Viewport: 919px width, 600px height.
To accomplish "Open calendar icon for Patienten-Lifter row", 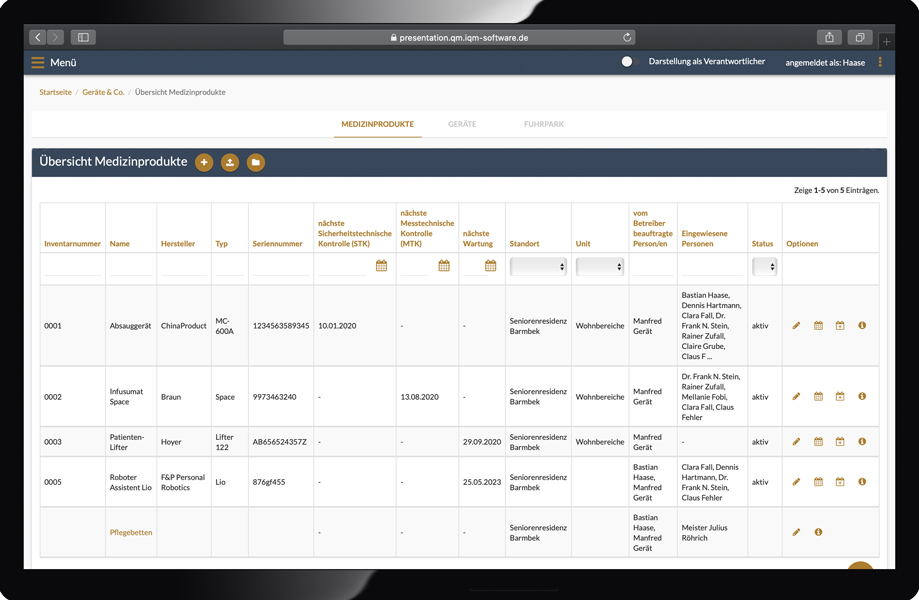I will coord(818,442).
